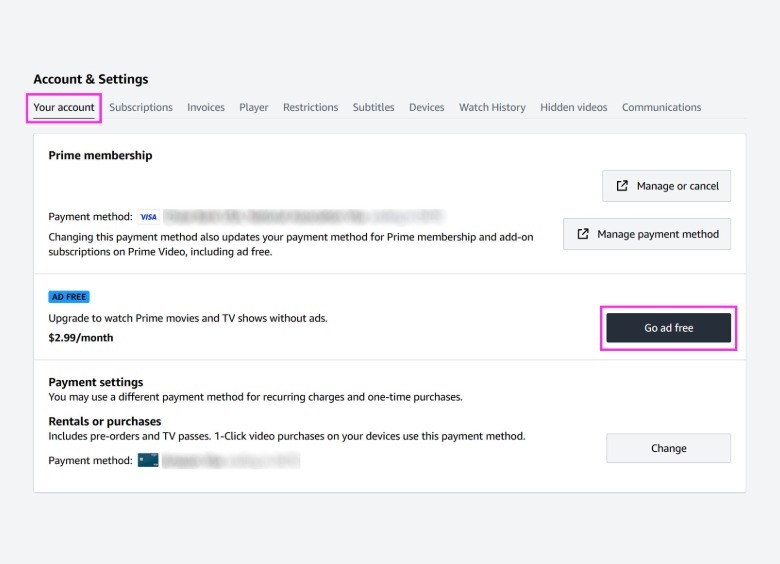Click the external-link icon on Manage payment method

[x=583, y=234]
